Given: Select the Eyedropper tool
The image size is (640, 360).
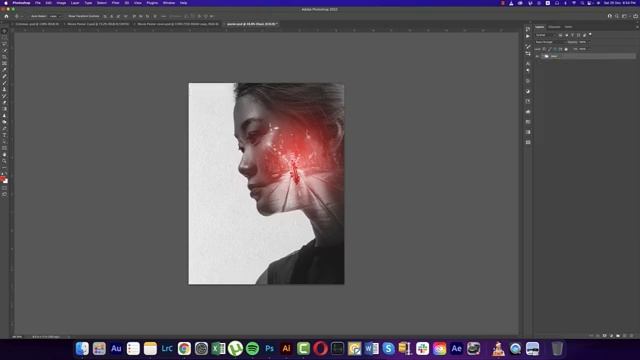Looking at the screenshot, I should tap(4, 70).
